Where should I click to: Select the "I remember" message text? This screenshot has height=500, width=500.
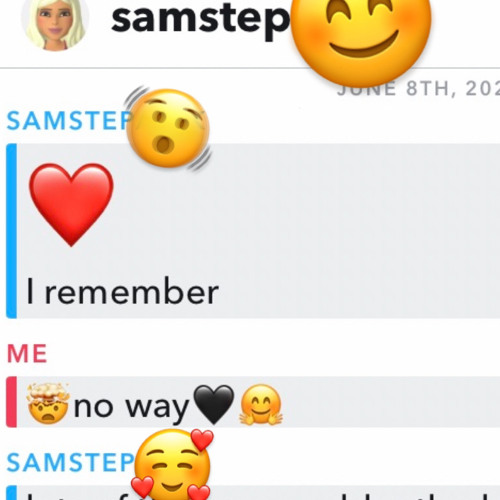point(122,292)
